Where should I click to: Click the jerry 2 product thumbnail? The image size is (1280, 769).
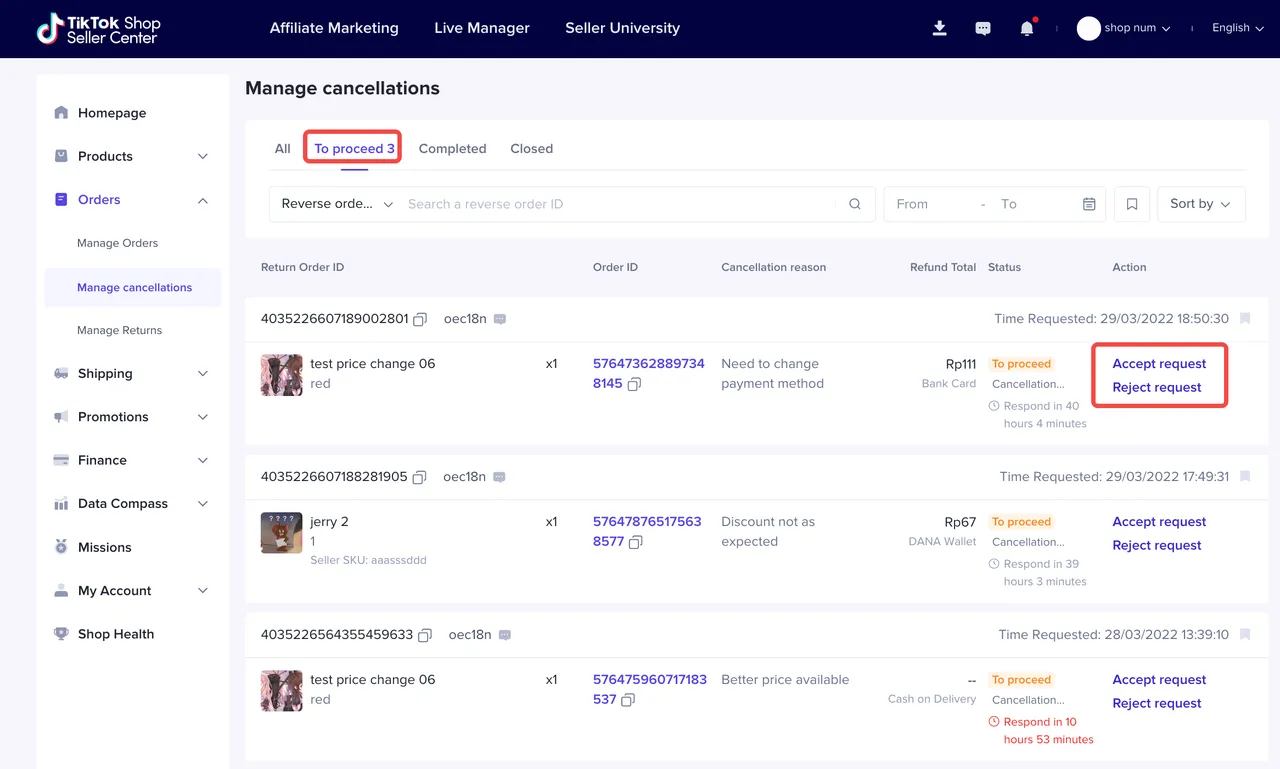pos(281,532)
